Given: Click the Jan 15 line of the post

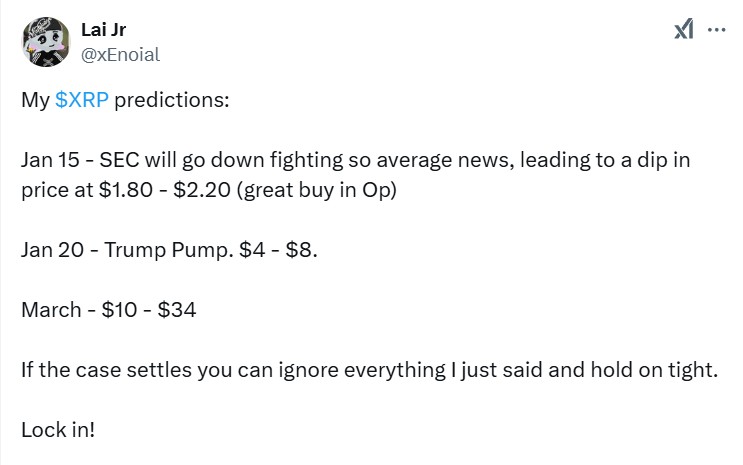Looking at the screenshot, I should pos(355,160).
